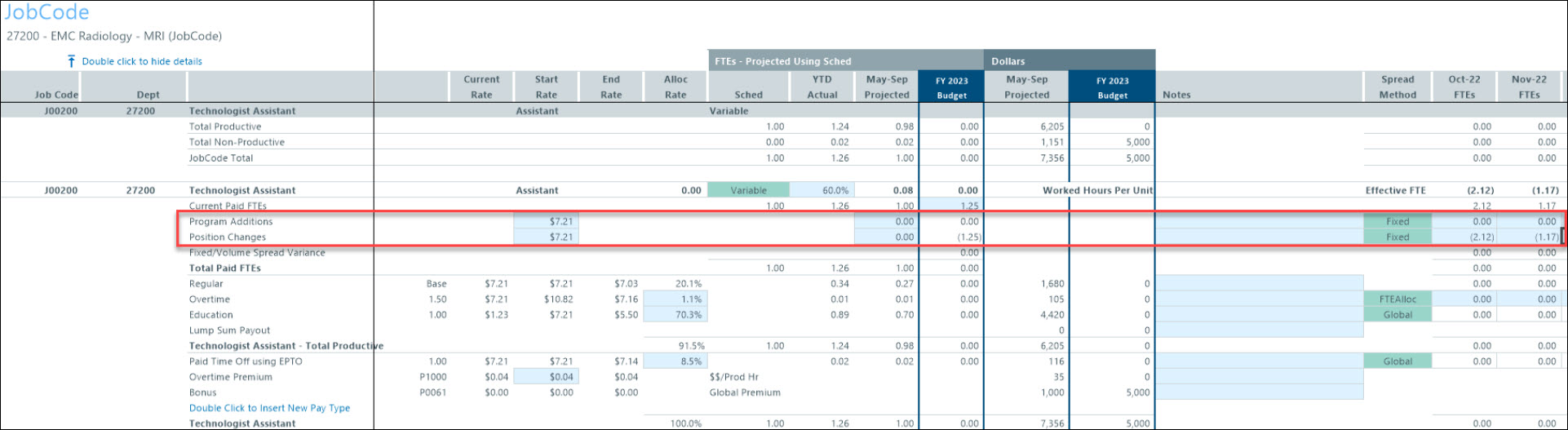This screenshot has height=430, width=1568.
Task: Select Paid Time Off 8.5% alloc rate
Action: [675, 361]
